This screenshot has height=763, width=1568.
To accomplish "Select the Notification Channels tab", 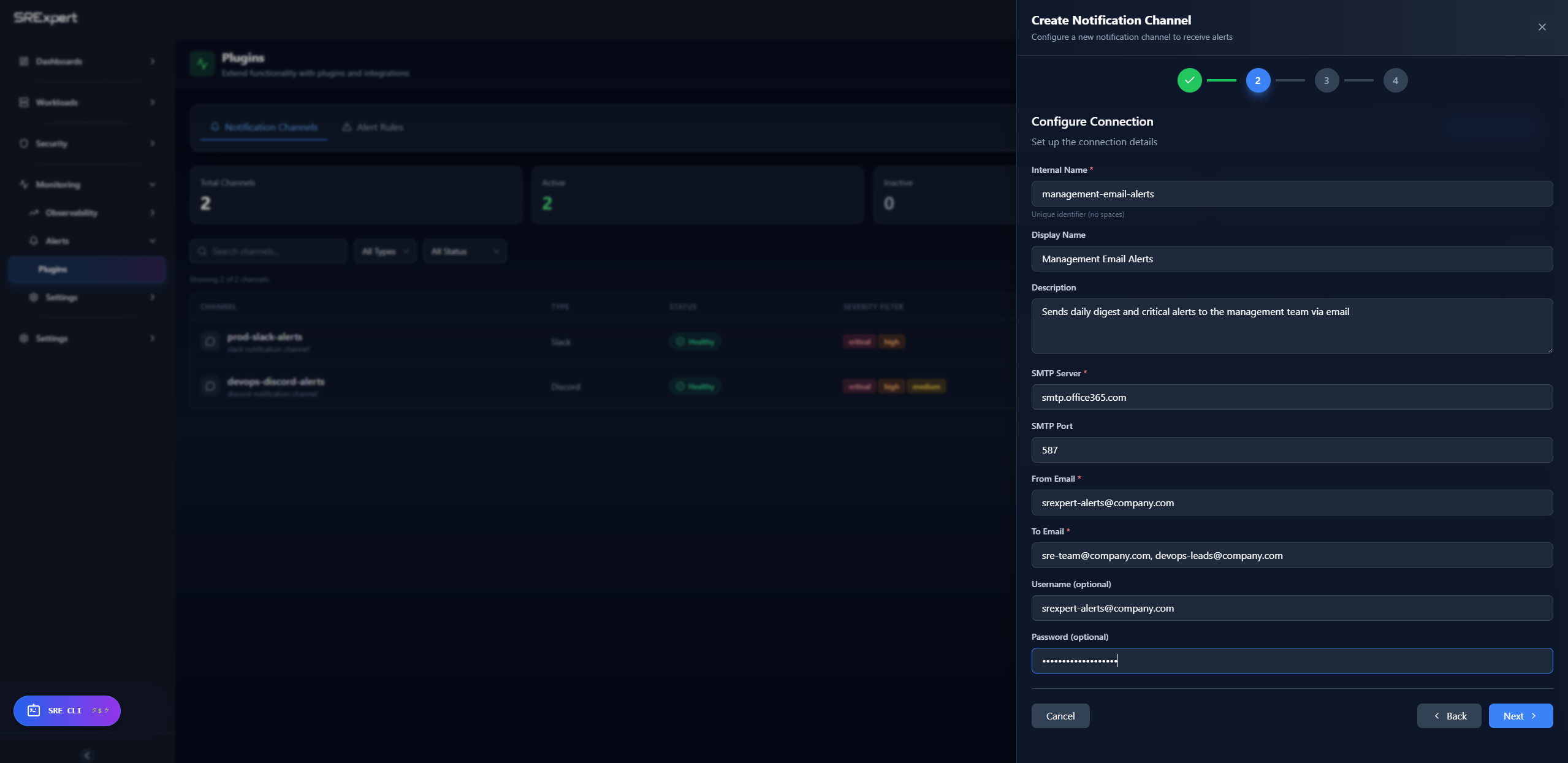I will click(x=264, y=127).
